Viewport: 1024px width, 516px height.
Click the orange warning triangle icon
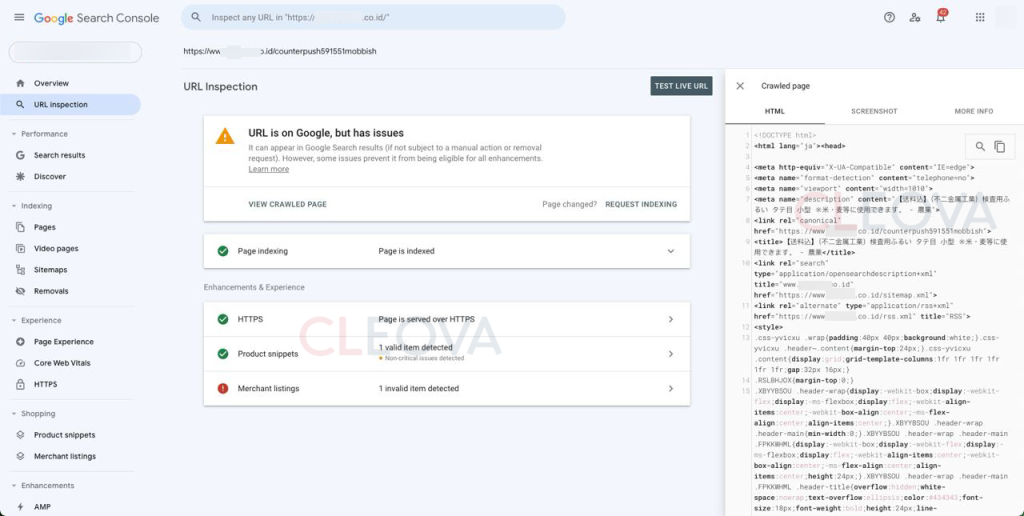pyautogui.click(x=225, y=136)
